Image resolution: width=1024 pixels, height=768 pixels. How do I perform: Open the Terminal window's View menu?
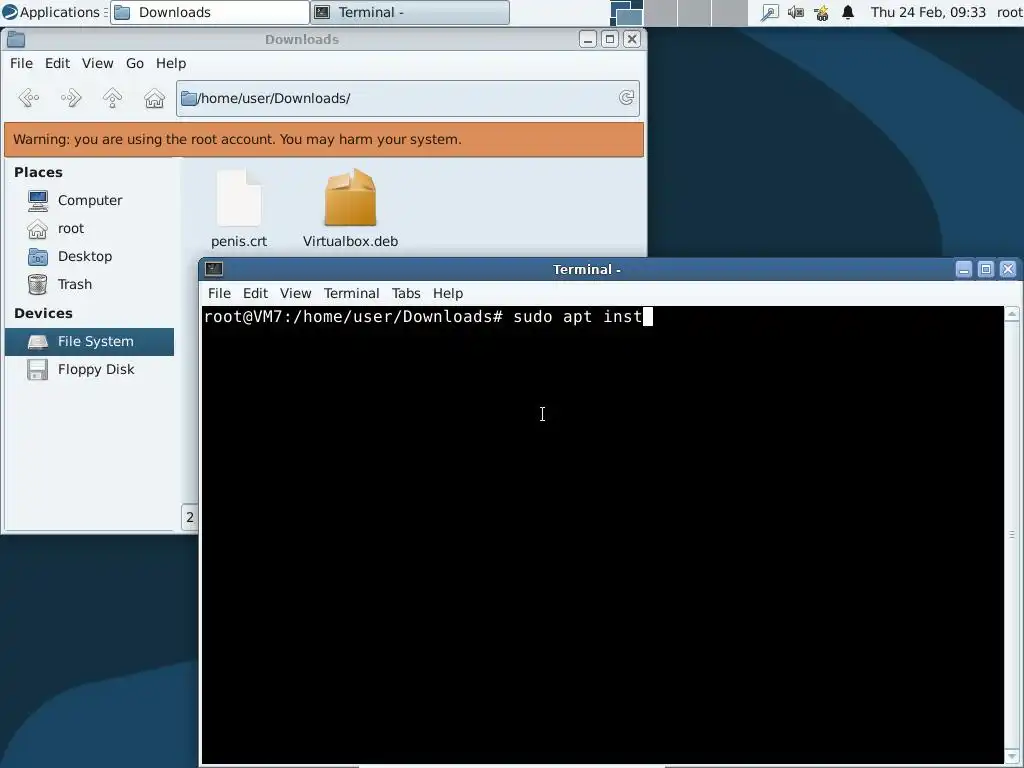[x=295, y=293]
